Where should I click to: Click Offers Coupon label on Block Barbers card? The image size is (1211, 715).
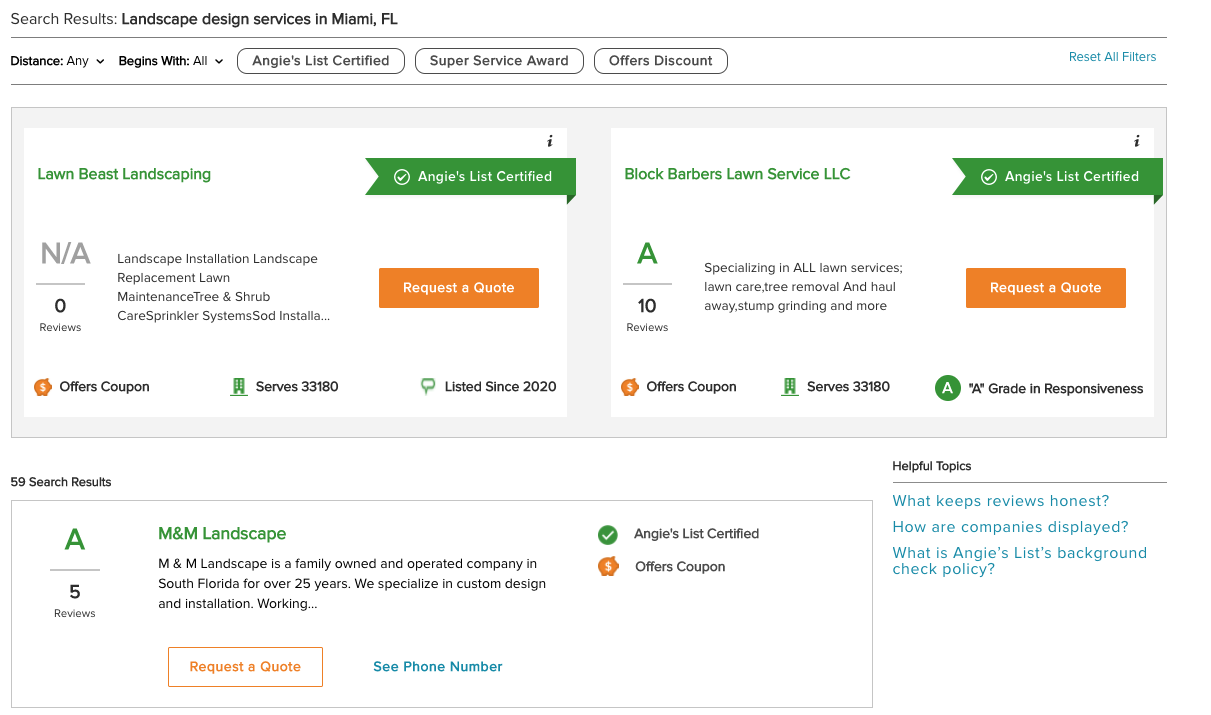[x=691, y=387]
